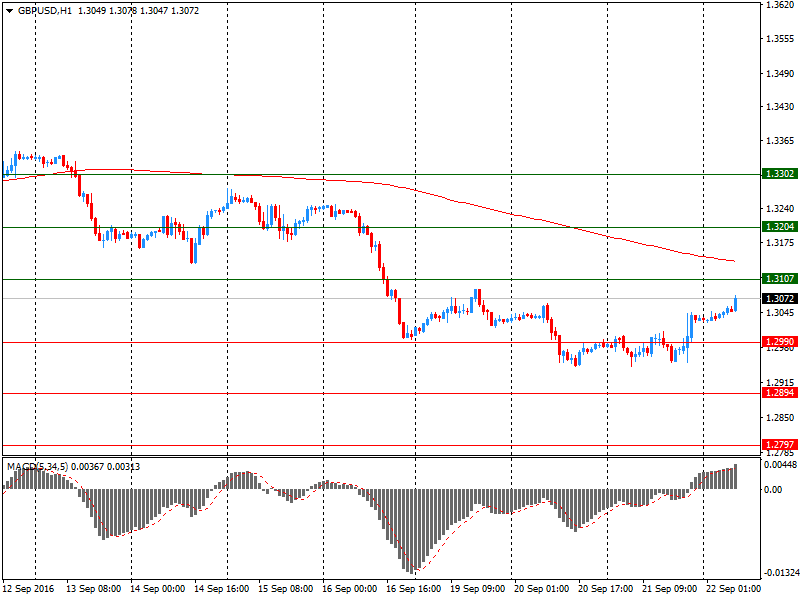Click the 15 Sep 08:00 time label
Viewport: 800px width, 600px height.
coord(286,589)
